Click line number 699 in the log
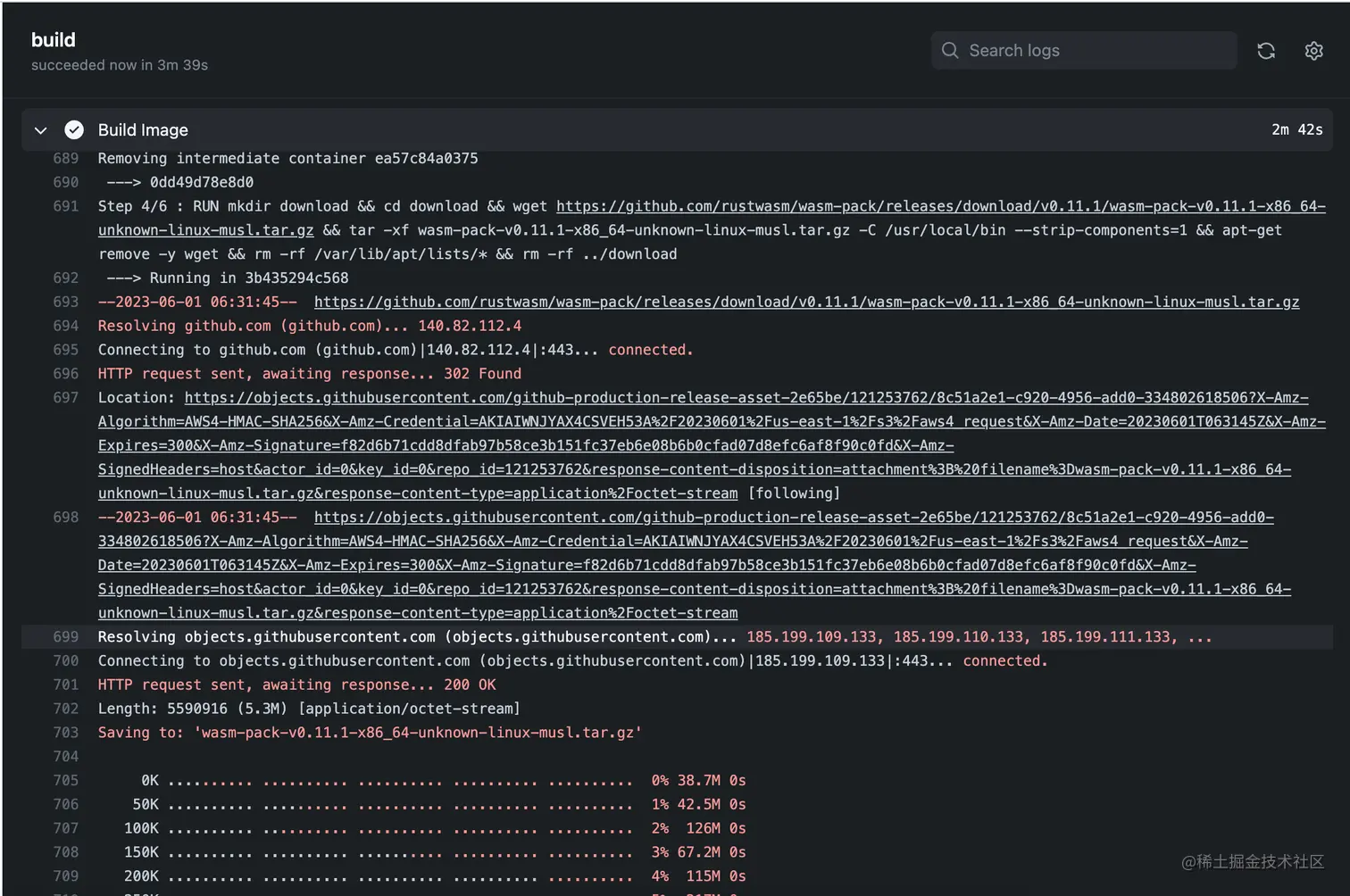The width and height of the screenshot is (1350, 896). pos(65,636)
